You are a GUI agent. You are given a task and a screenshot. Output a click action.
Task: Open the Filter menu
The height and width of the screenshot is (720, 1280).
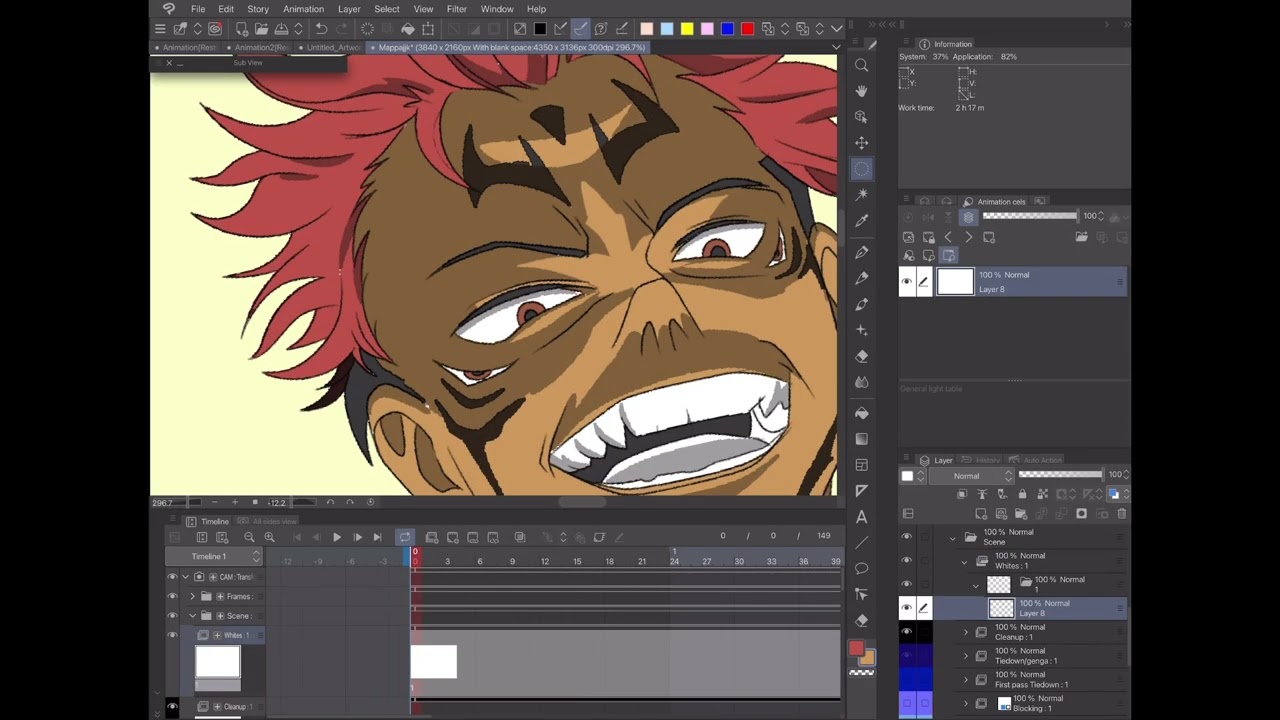456,9
